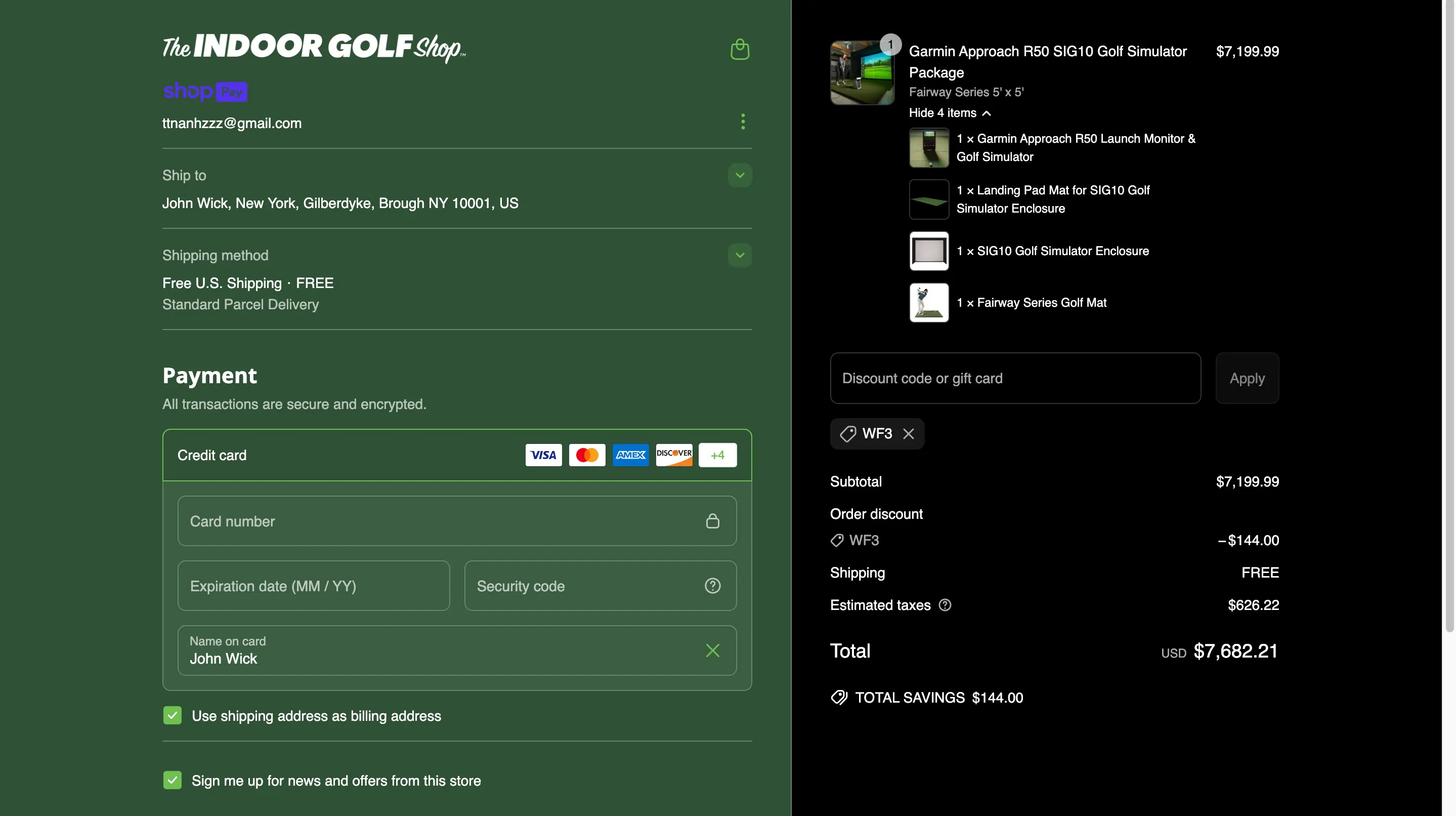Uncheck sign me up for news
The height and width of the screenshot is (816, 1456).
(x=173, y=781)
